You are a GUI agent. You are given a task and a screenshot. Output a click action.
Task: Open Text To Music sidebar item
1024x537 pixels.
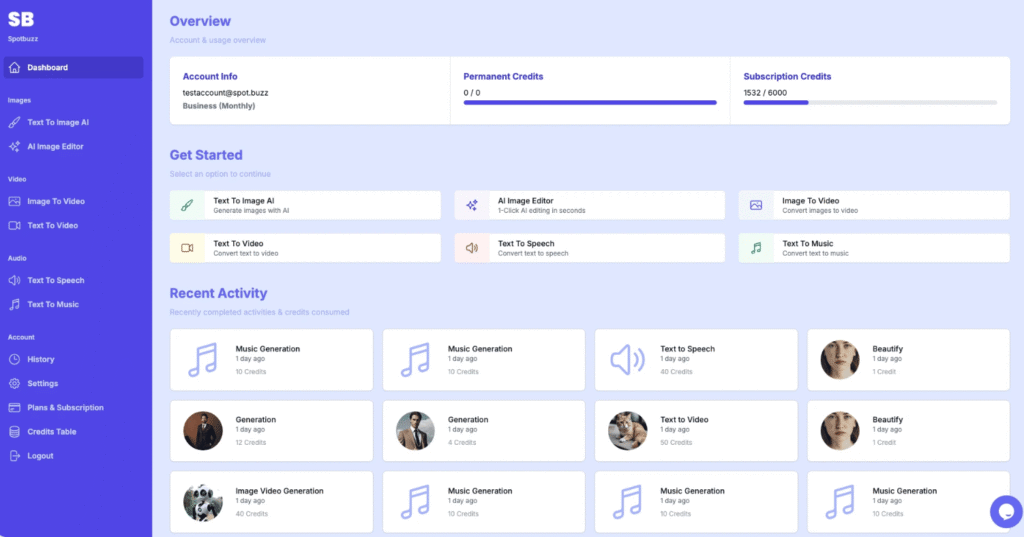[x=73, y=304]
